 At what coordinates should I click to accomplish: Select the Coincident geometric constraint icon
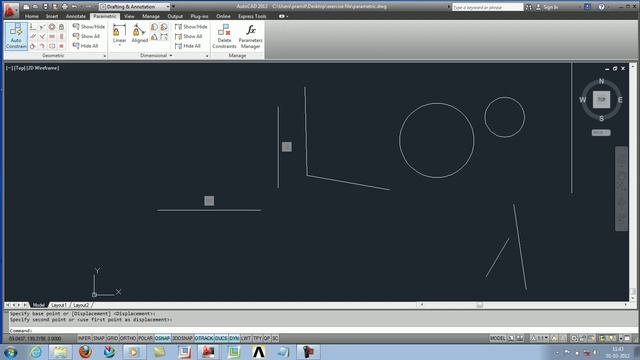(33, 27)
